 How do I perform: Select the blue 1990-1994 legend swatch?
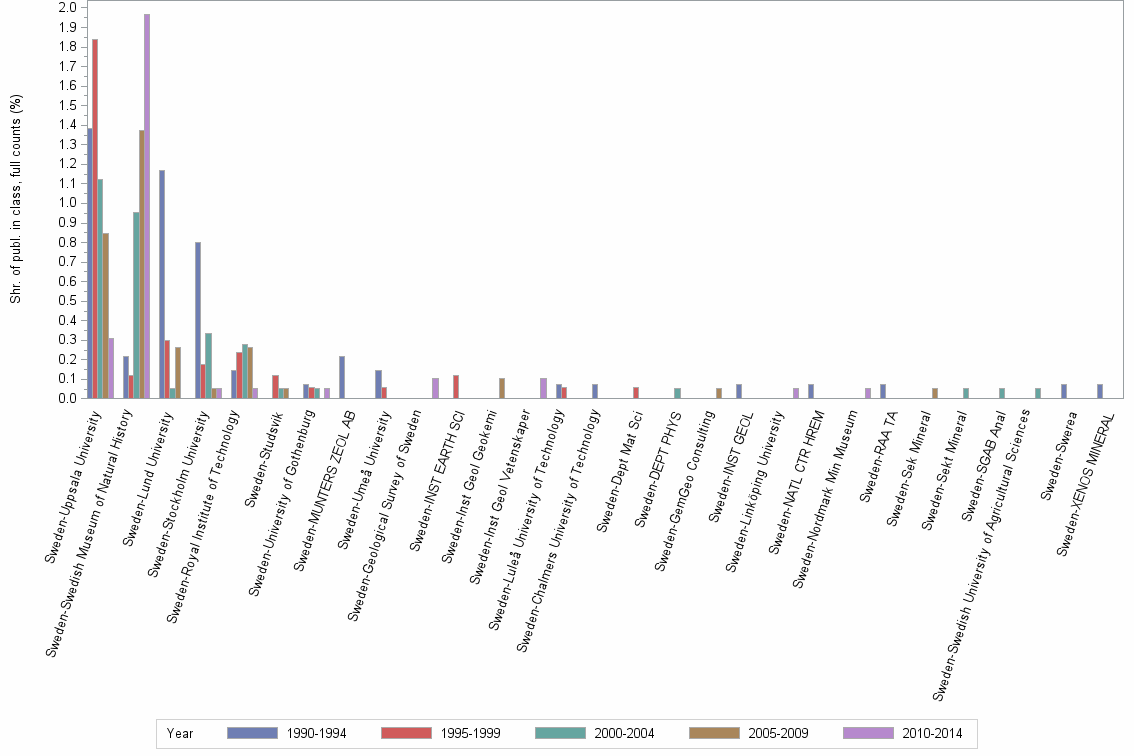255,733
